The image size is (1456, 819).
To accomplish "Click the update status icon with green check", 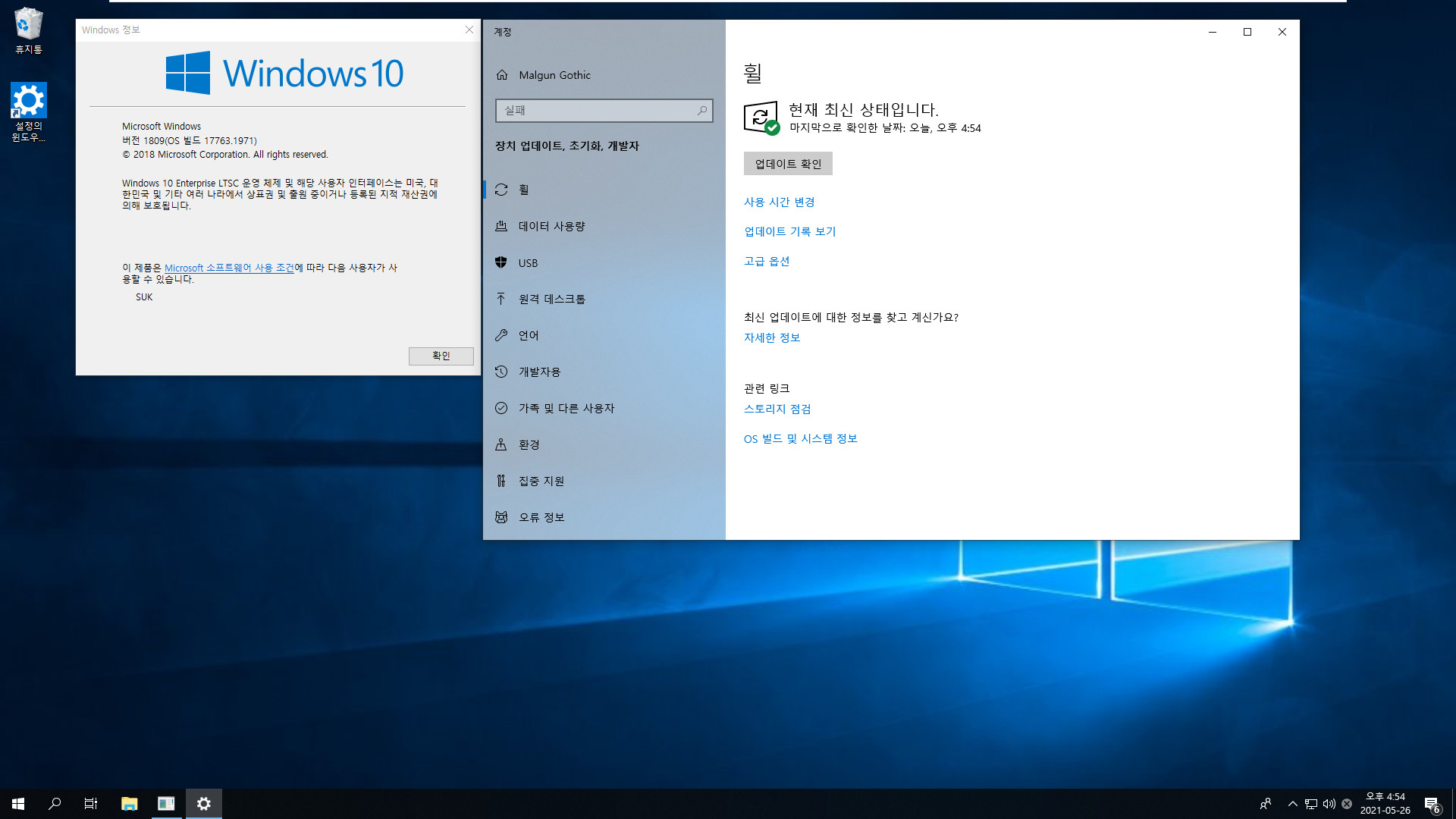I will click(762, 118).
